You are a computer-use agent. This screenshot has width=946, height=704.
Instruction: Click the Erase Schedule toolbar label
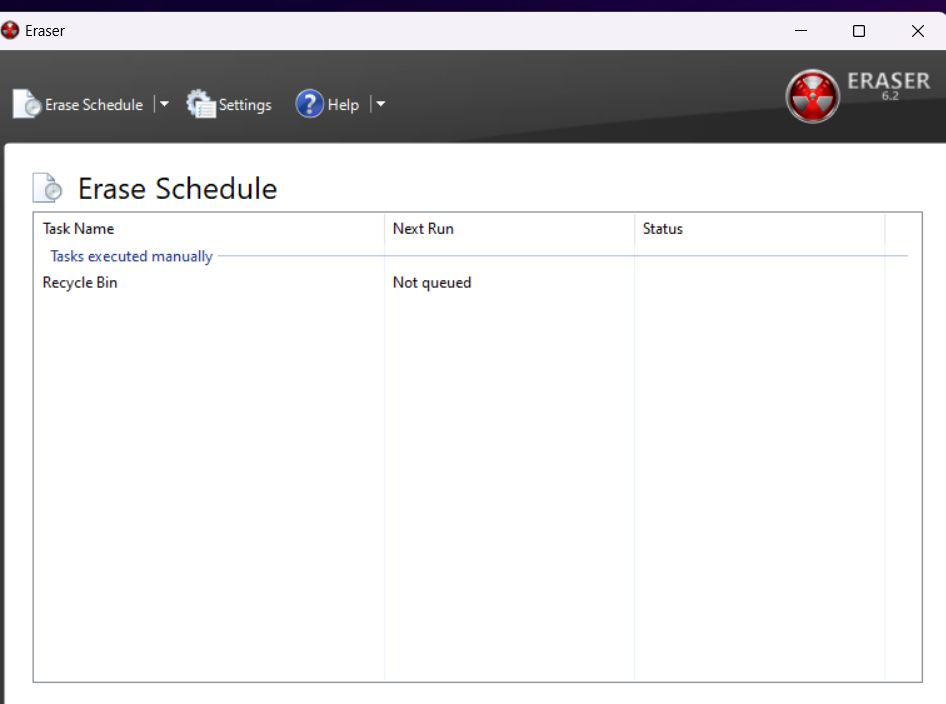93,103
